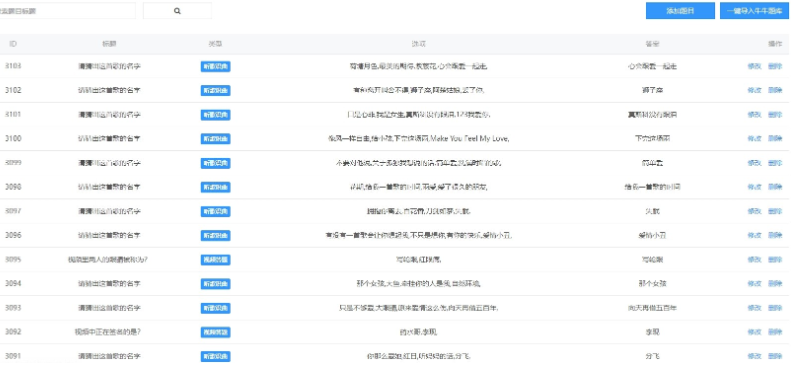Click the blue one-click import button
Screen dimensions: 794x381
click(x=754, y=11)
